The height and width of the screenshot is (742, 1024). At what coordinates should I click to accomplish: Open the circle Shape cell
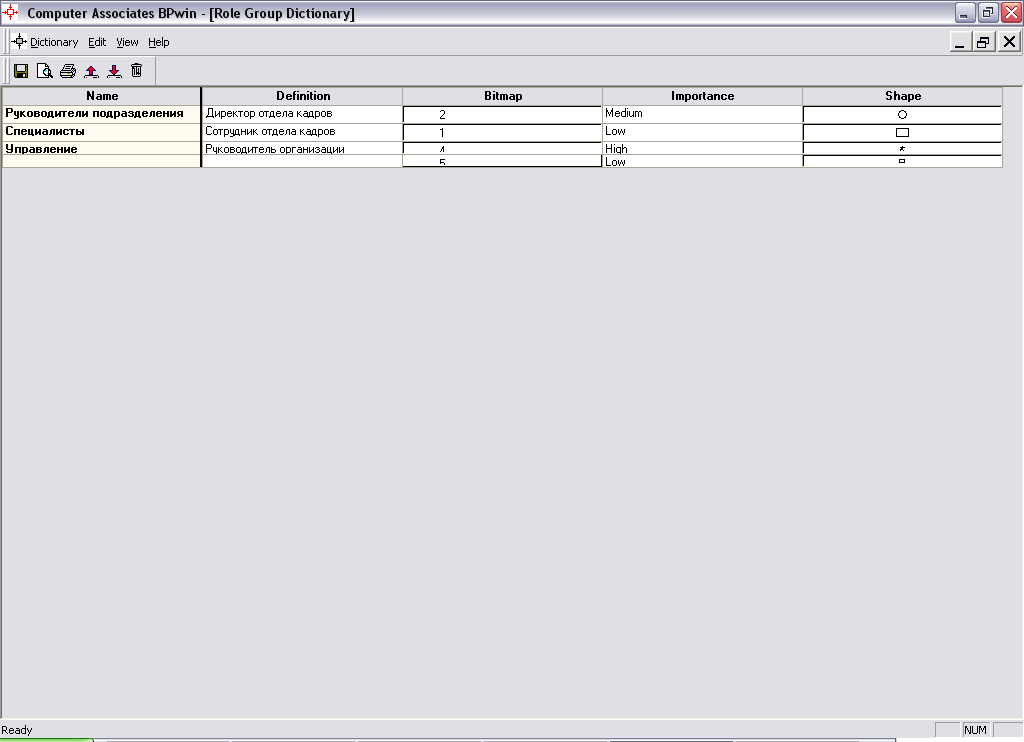(903, 114)
